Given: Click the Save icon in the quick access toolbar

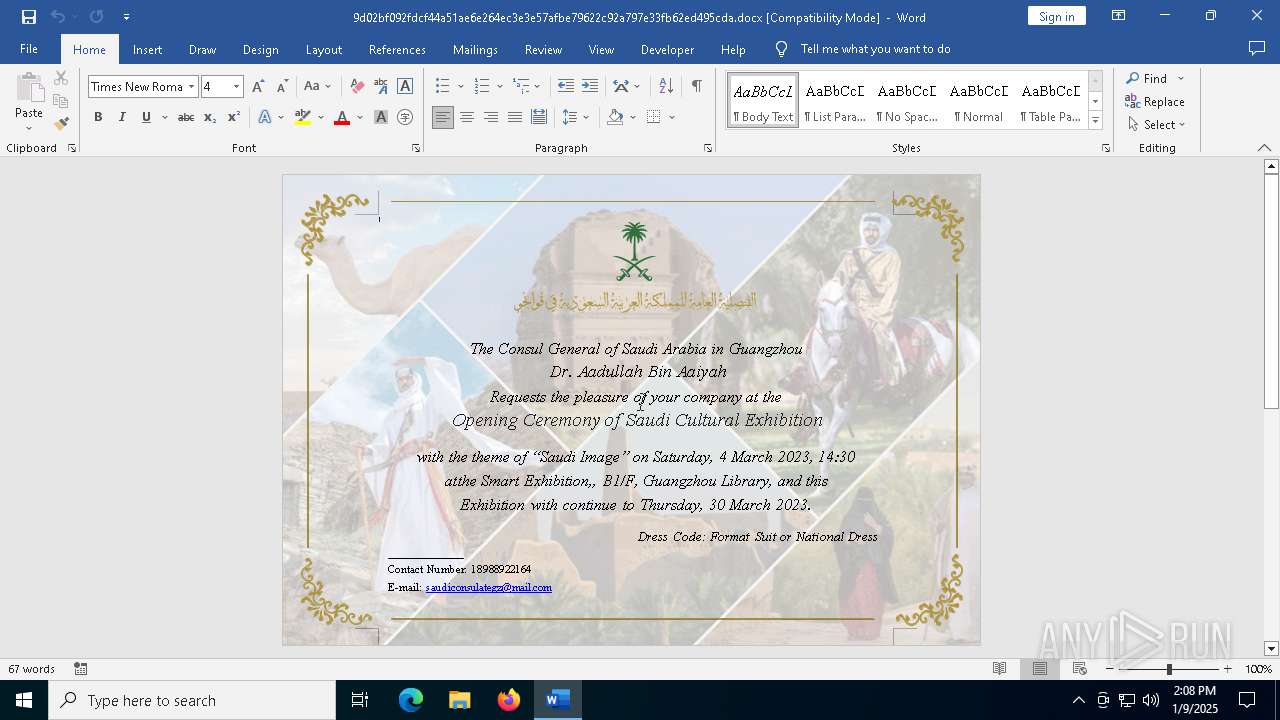Looking at the screenshot, I should (29, 17).
